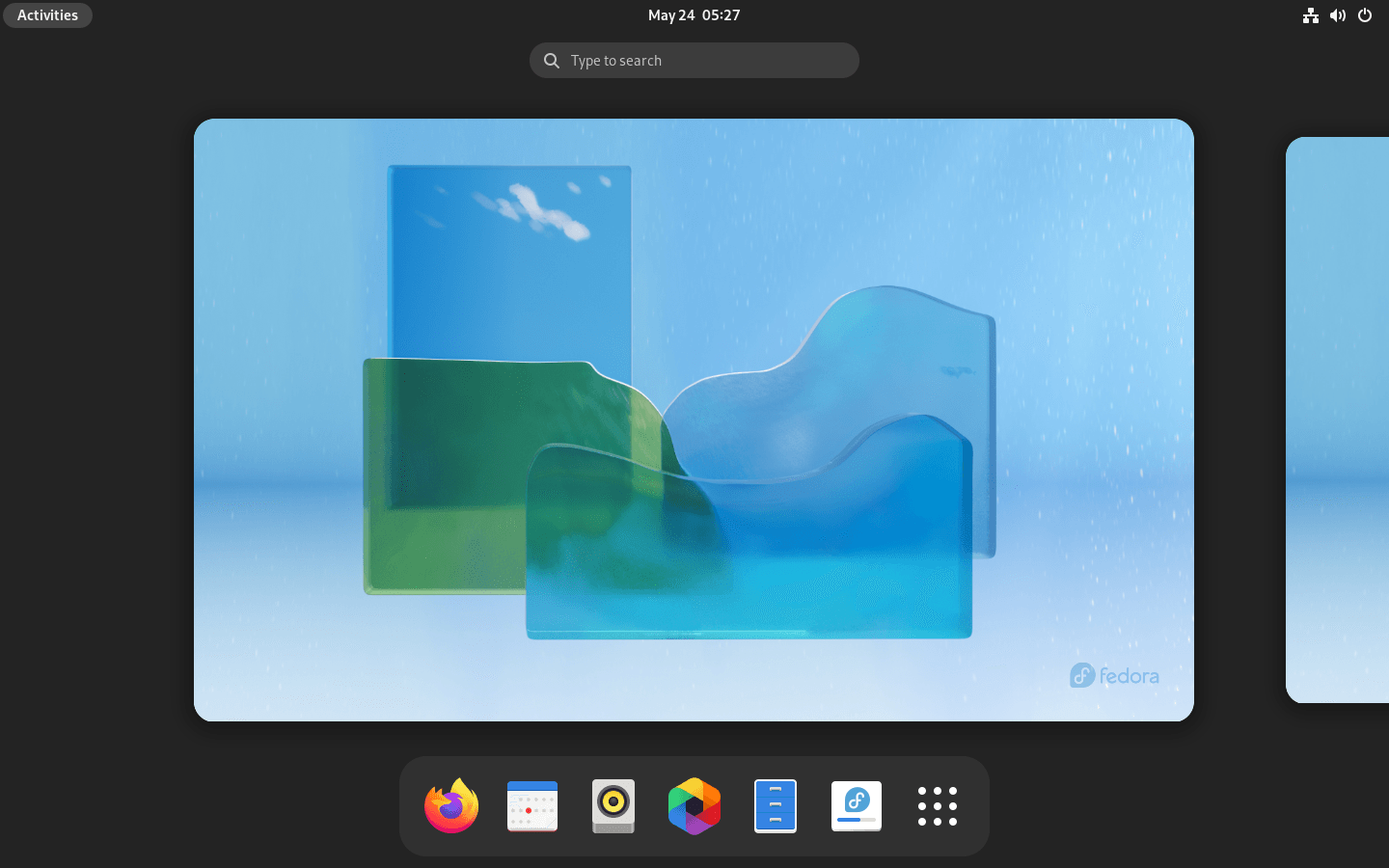
Task: Open the power menu icon
Action: pyautogui.click(x=1365, y=15)
